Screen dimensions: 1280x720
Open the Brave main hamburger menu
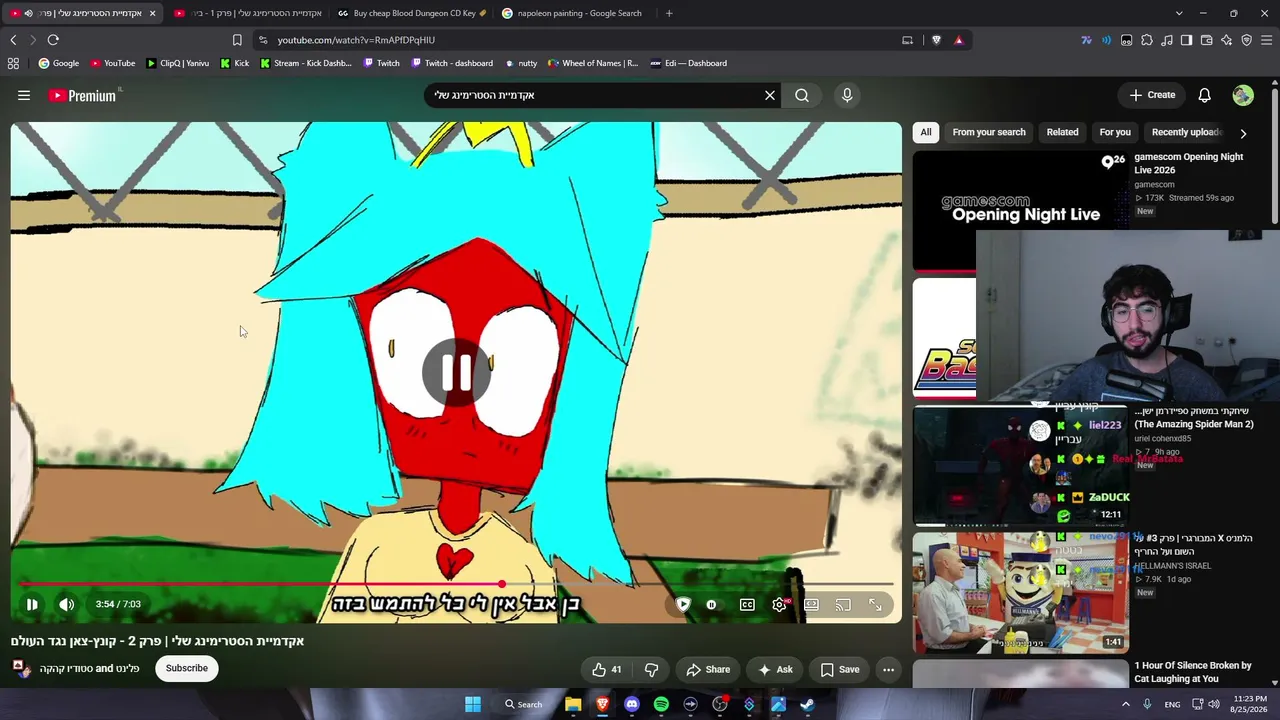[x=1266, y=40]
